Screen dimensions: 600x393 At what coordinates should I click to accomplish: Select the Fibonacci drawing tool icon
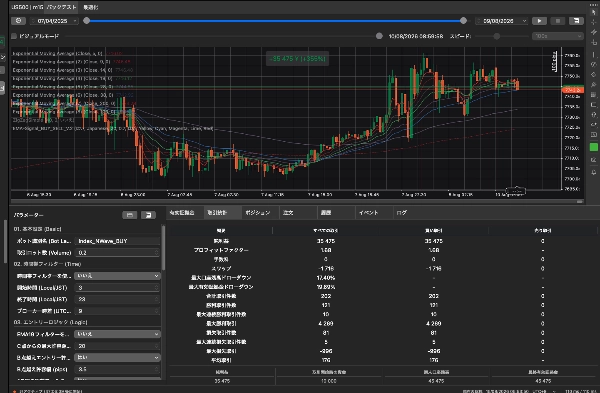click(593, 64)
